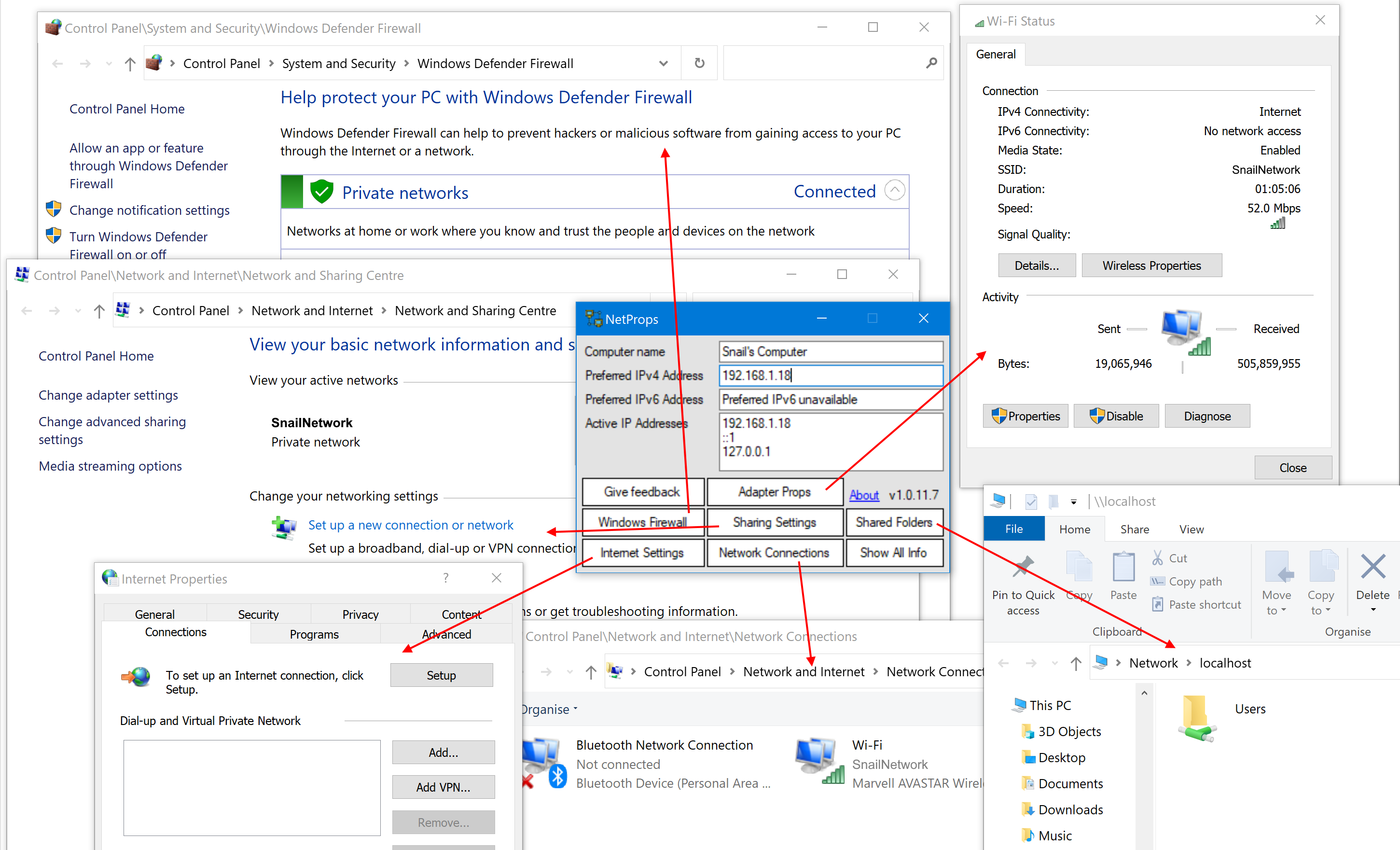Open Change adapter settings link
The width and height of the screenshot is (1400, 850).
pos(108,395)
